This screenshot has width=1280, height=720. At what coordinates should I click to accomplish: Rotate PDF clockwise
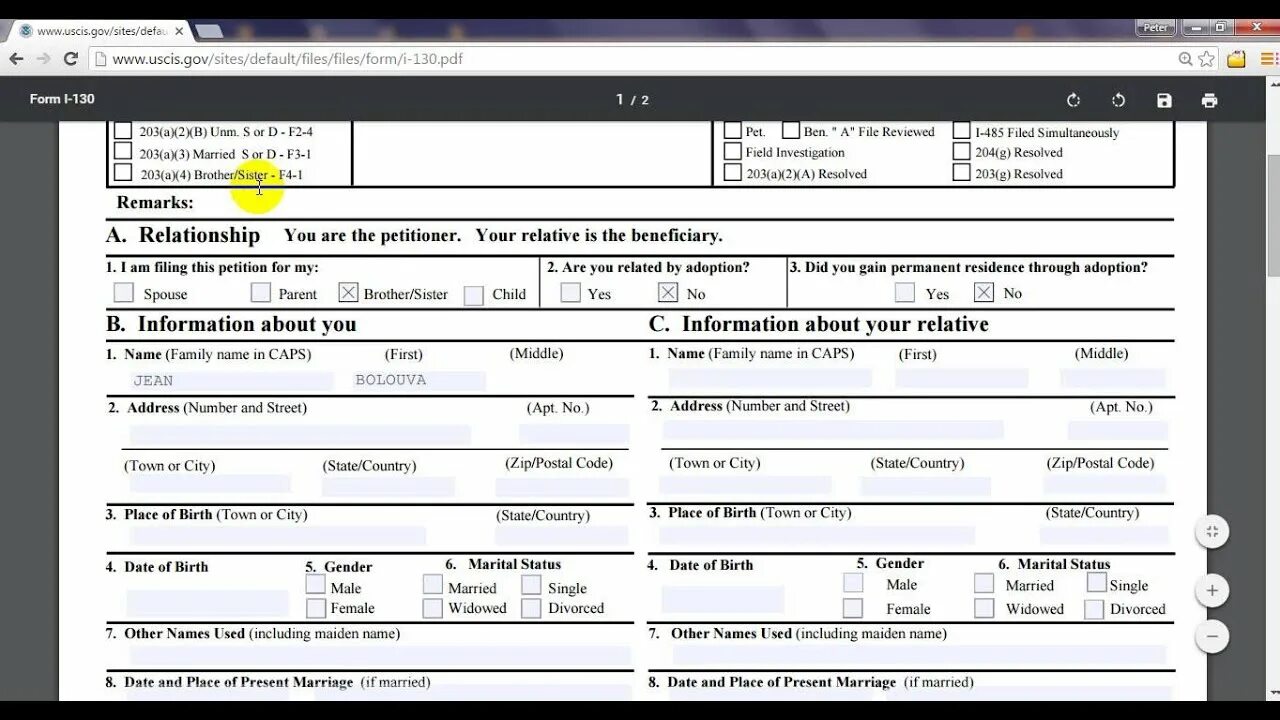1073,100
